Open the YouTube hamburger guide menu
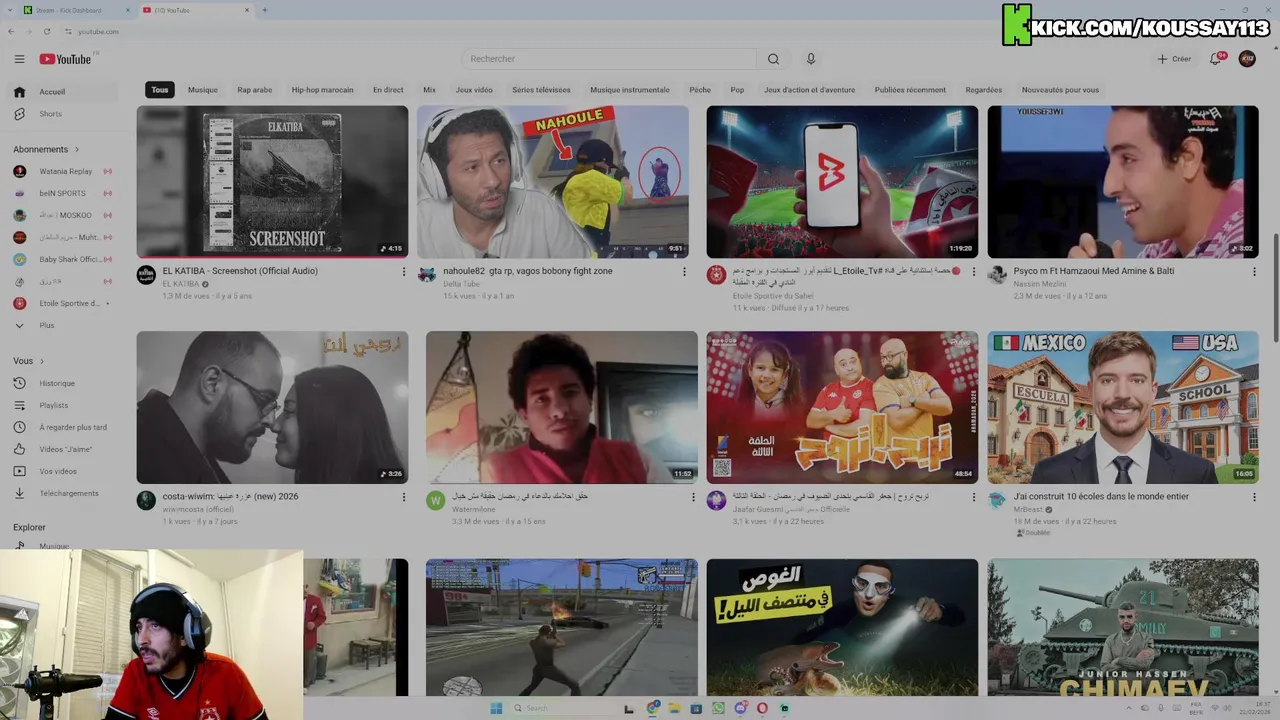Screen dimensions: 1280x720 click(19, 59)
